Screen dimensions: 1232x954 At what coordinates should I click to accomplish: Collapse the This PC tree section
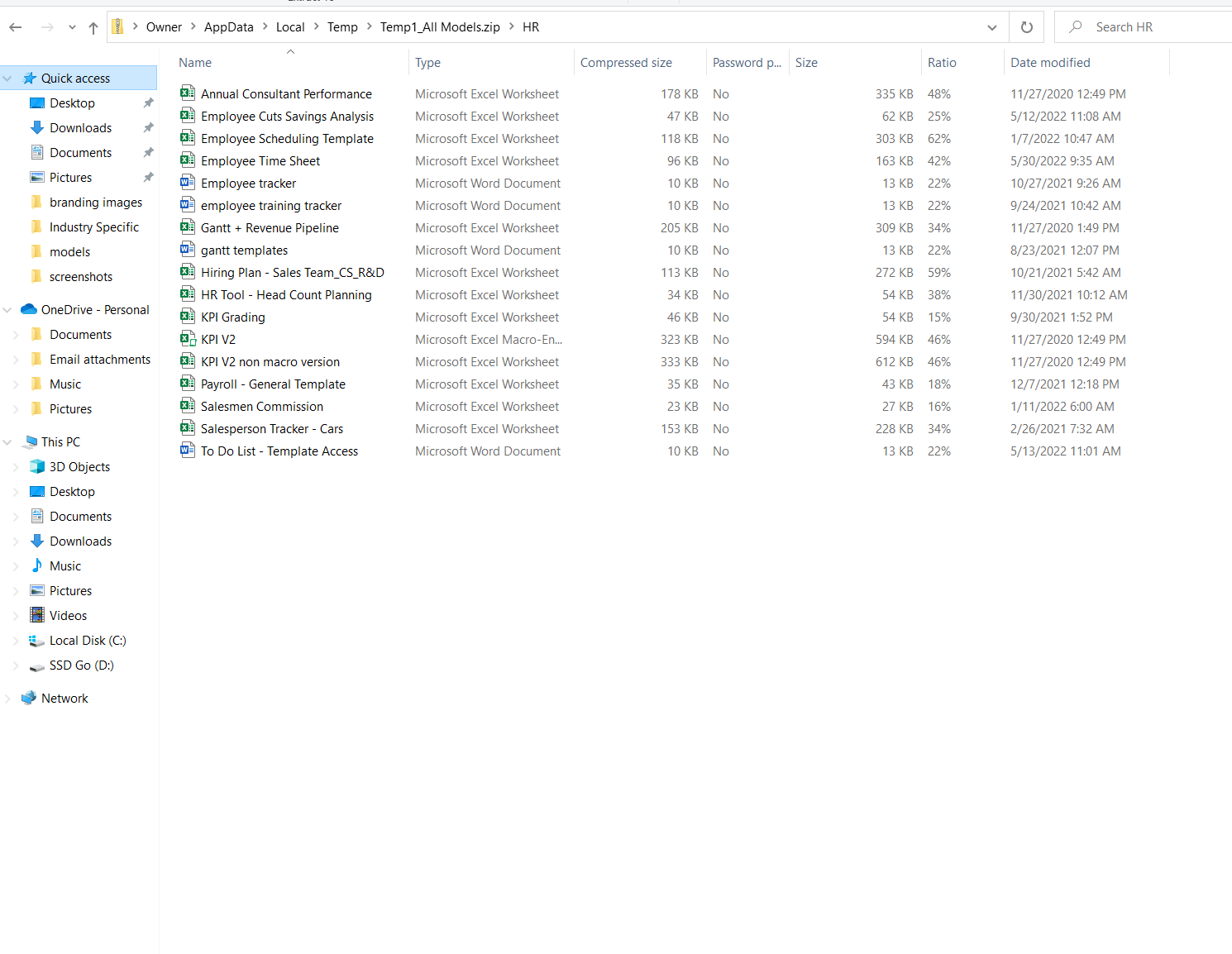(7, 442)
